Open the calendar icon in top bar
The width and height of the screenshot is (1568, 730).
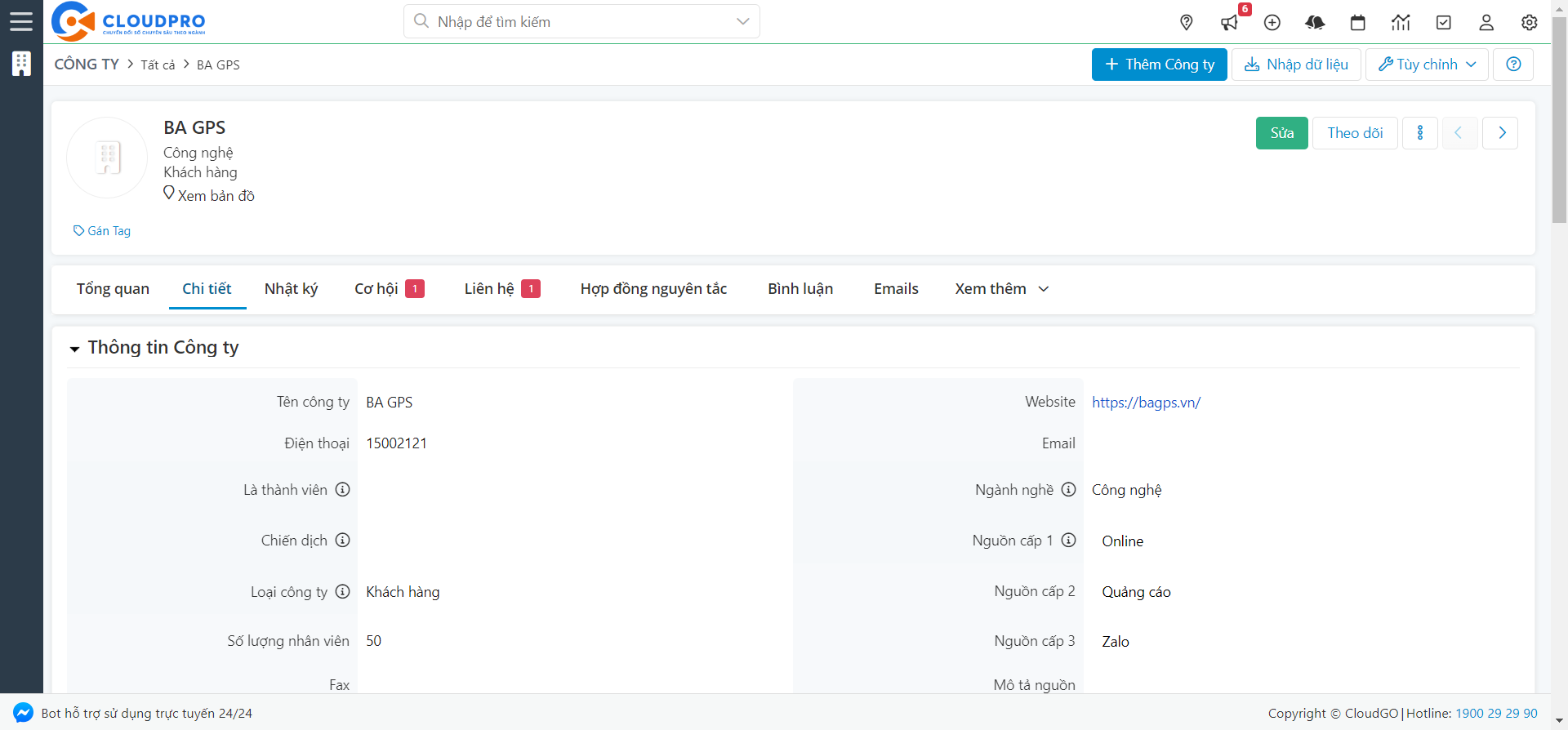click(1358, 22)
